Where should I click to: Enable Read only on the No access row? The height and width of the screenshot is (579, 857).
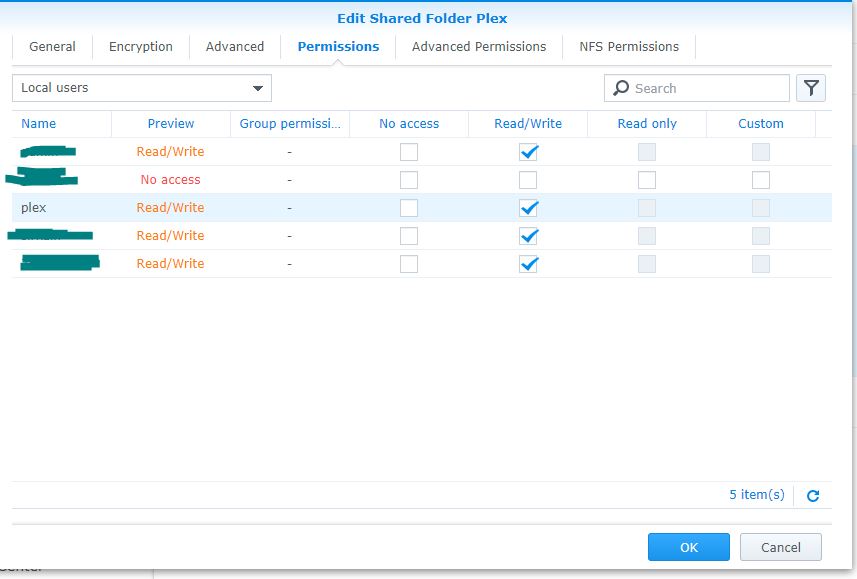point(647,180)
